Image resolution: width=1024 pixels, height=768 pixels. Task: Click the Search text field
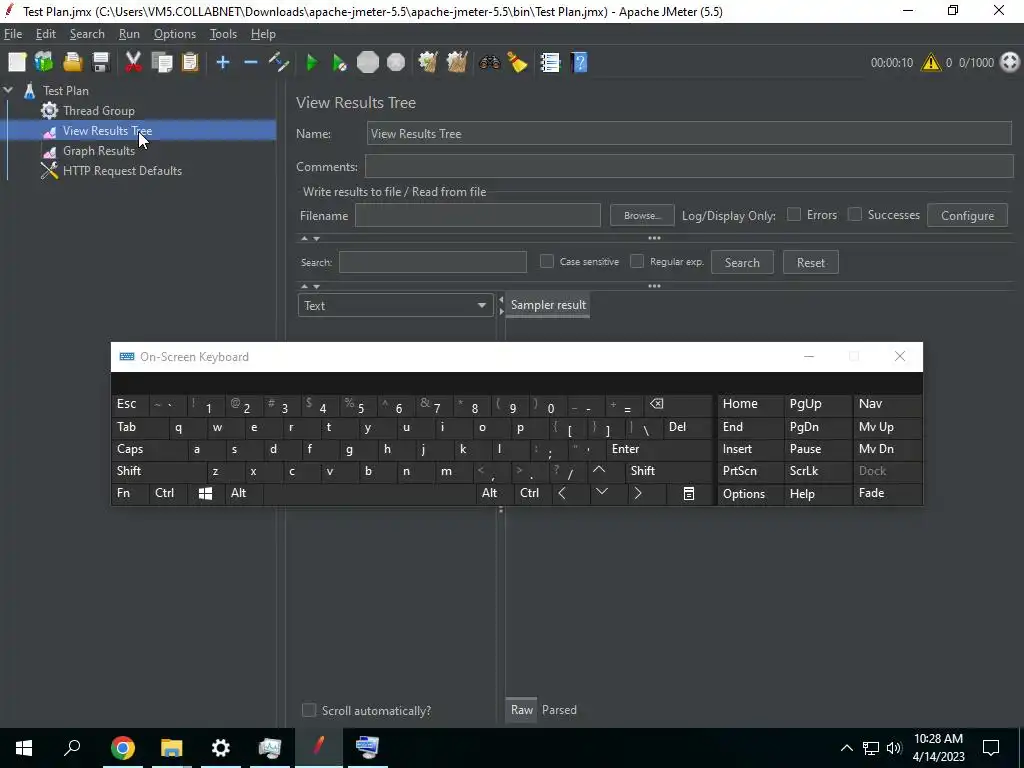tap(432, 262)
